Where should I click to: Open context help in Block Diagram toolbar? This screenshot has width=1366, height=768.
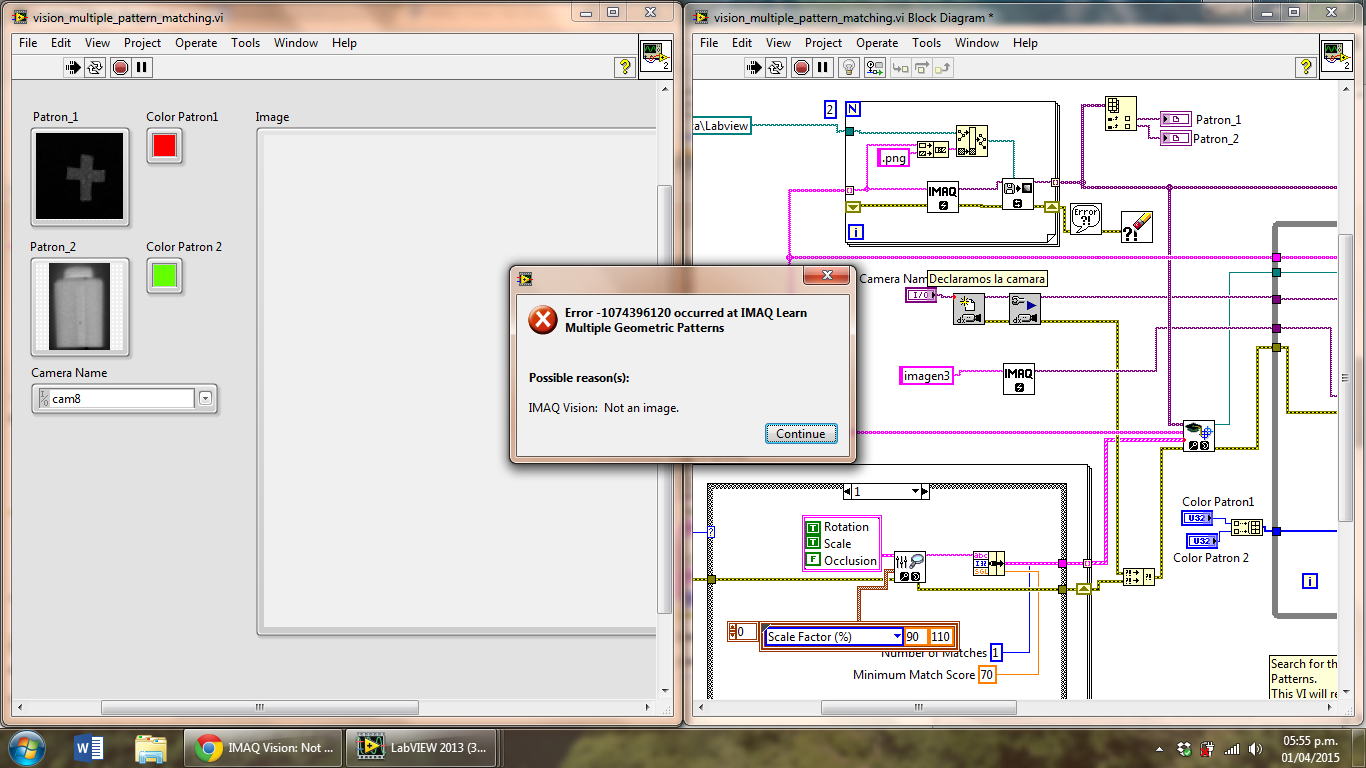1306,67
